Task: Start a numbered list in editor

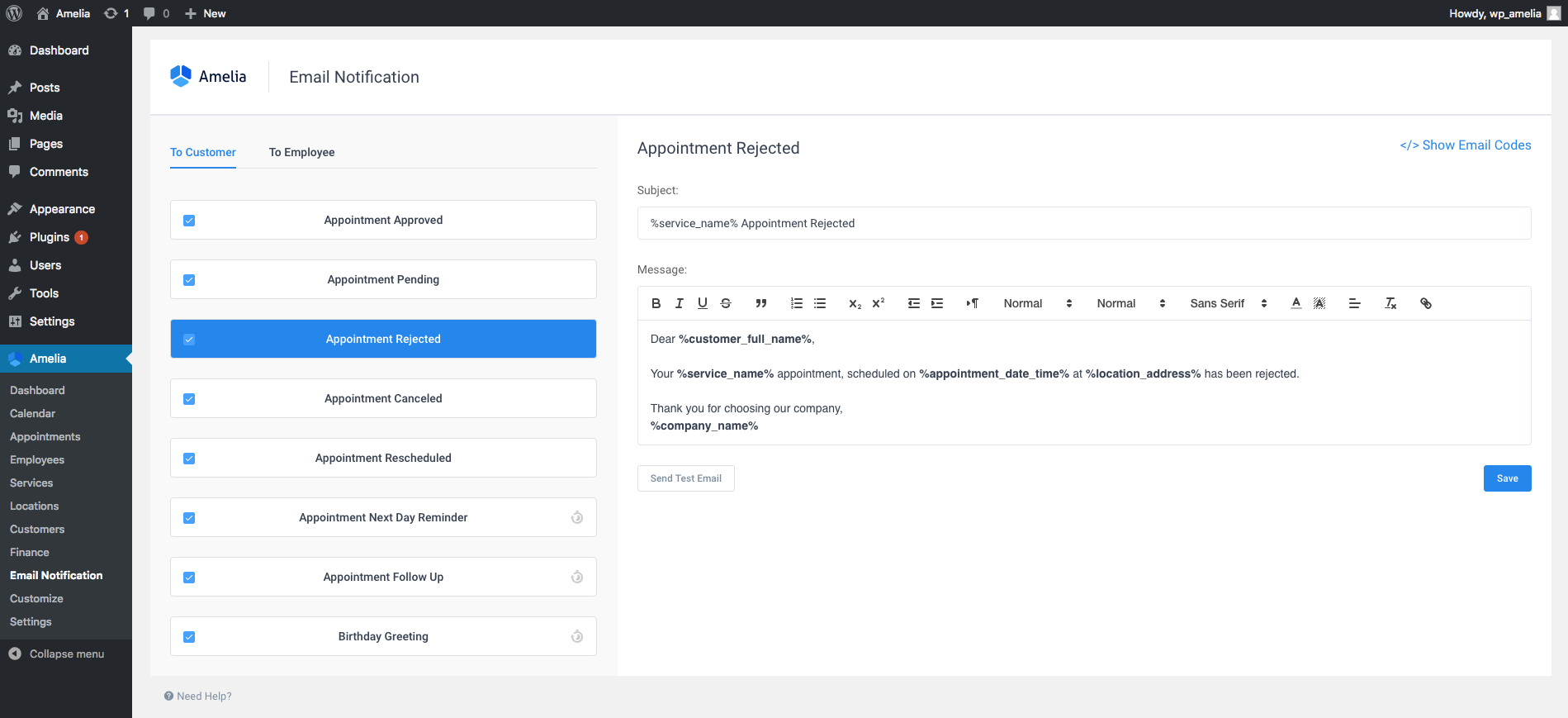Action: coord(797,303)
